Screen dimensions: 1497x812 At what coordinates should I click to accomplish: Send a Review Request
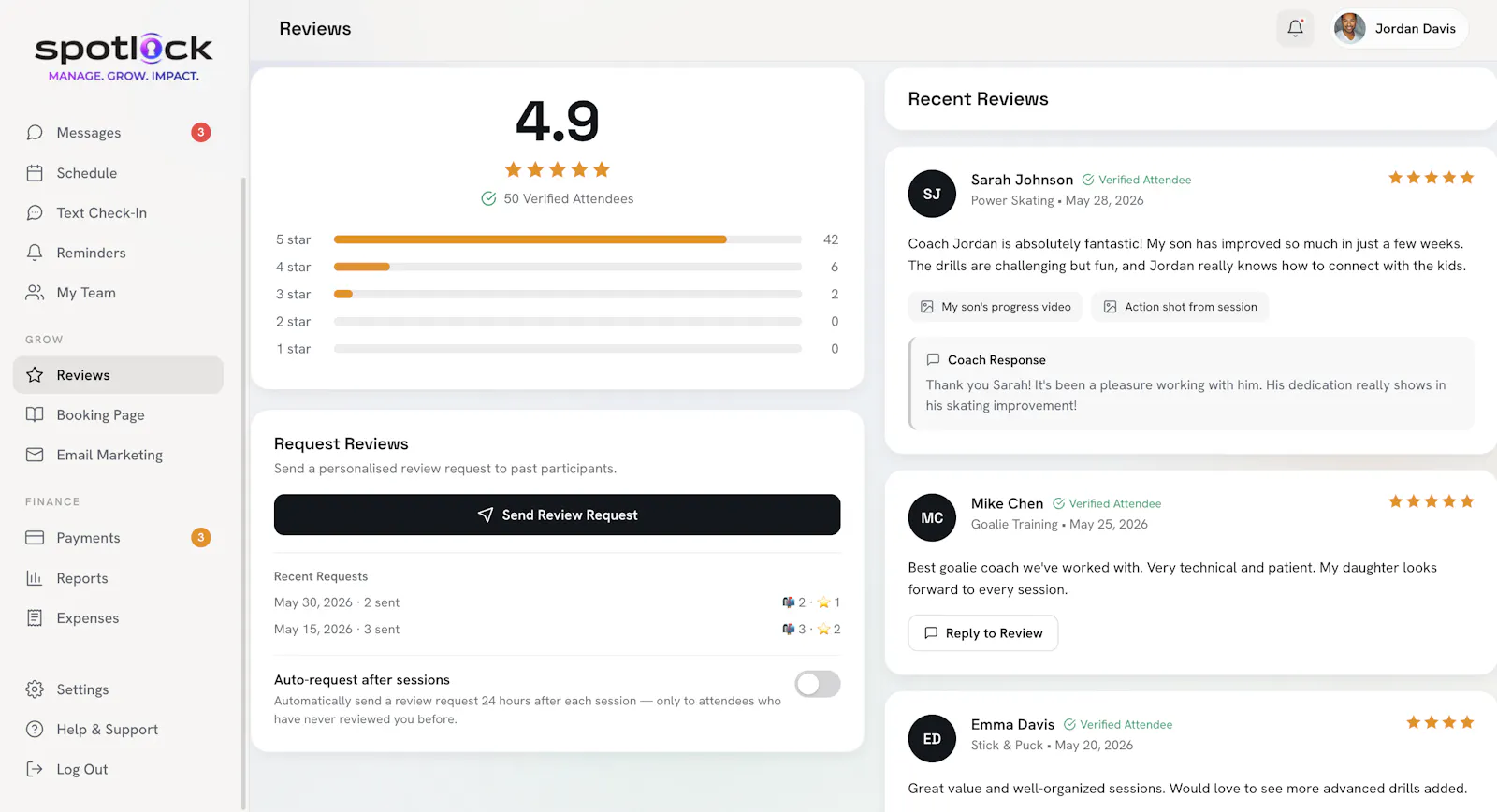(557, 515)
